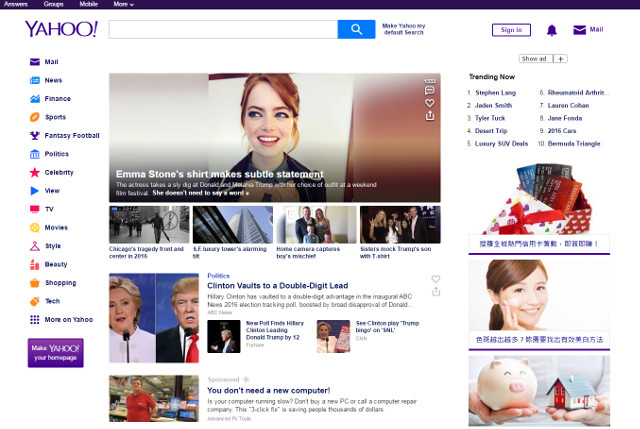Screen dimensions: 640x429
Task: Open woman skincare ad image
Action: pos(539,295)
